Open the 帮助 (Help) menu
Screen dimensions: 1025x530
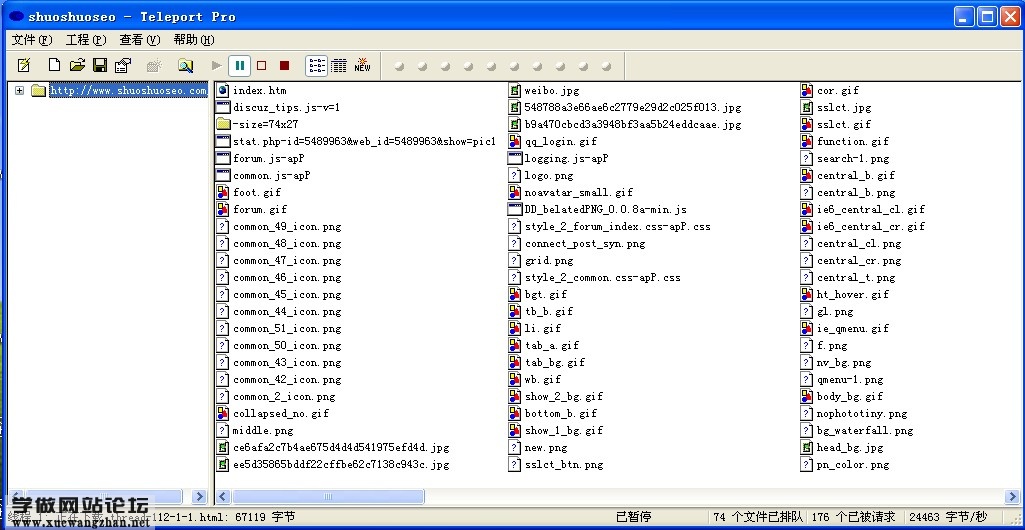click(193, 40)
